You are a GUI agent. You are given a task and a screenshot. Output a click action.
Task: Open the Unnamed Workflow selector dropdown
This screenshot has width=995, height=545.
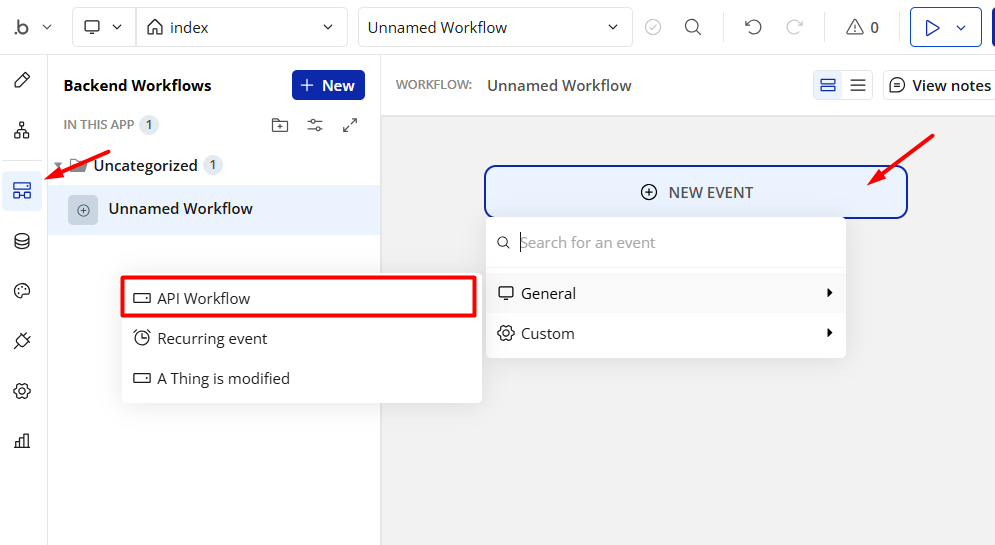494,27
